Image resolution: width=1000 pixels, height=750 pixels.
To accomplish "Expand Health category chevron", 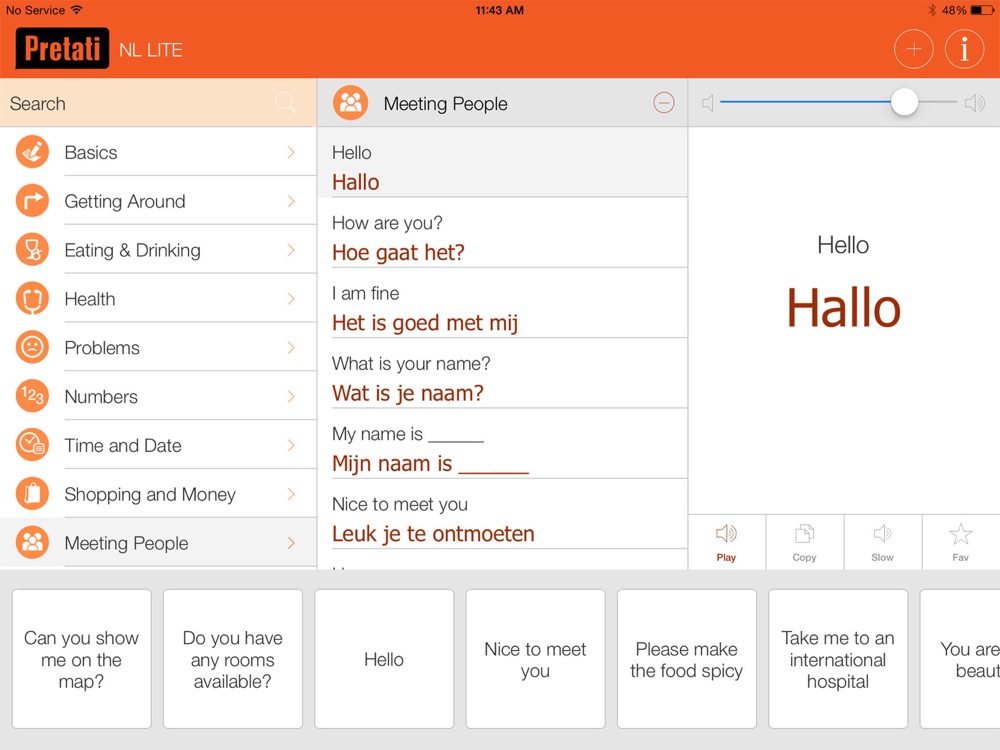I will [291, 298].
